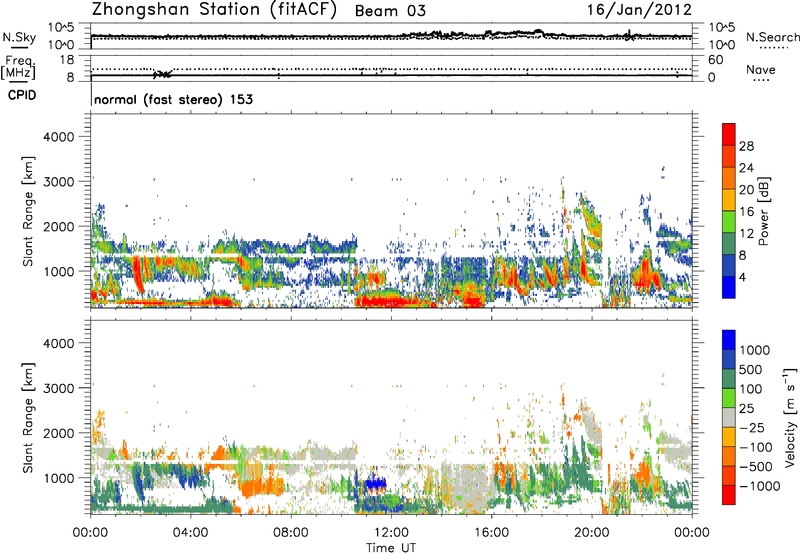
Task: Click the Nave legend label
Action: tap(761, 69)
